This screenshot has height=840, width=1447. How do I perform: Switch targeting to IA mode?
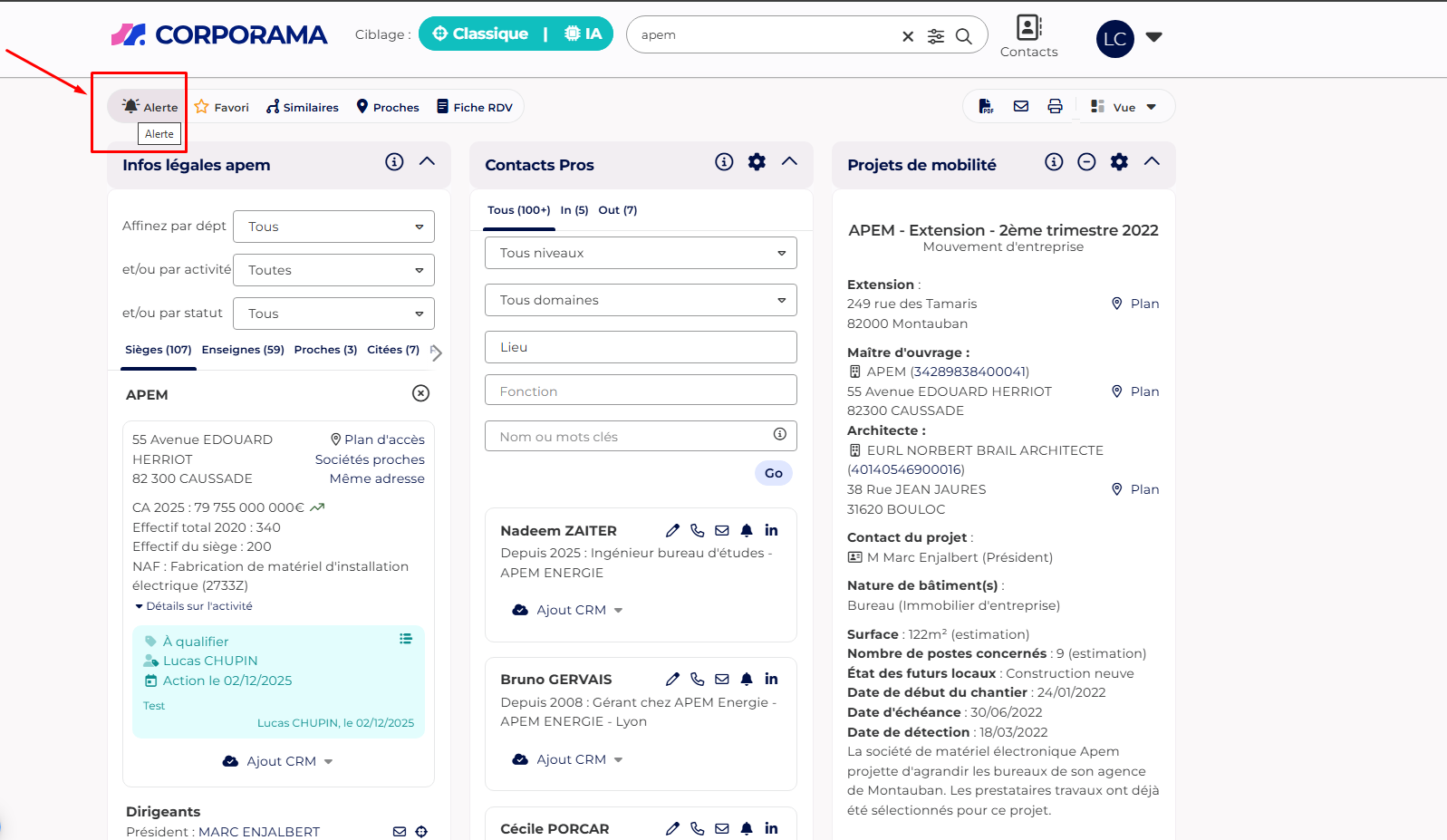(x=583, y=34)
